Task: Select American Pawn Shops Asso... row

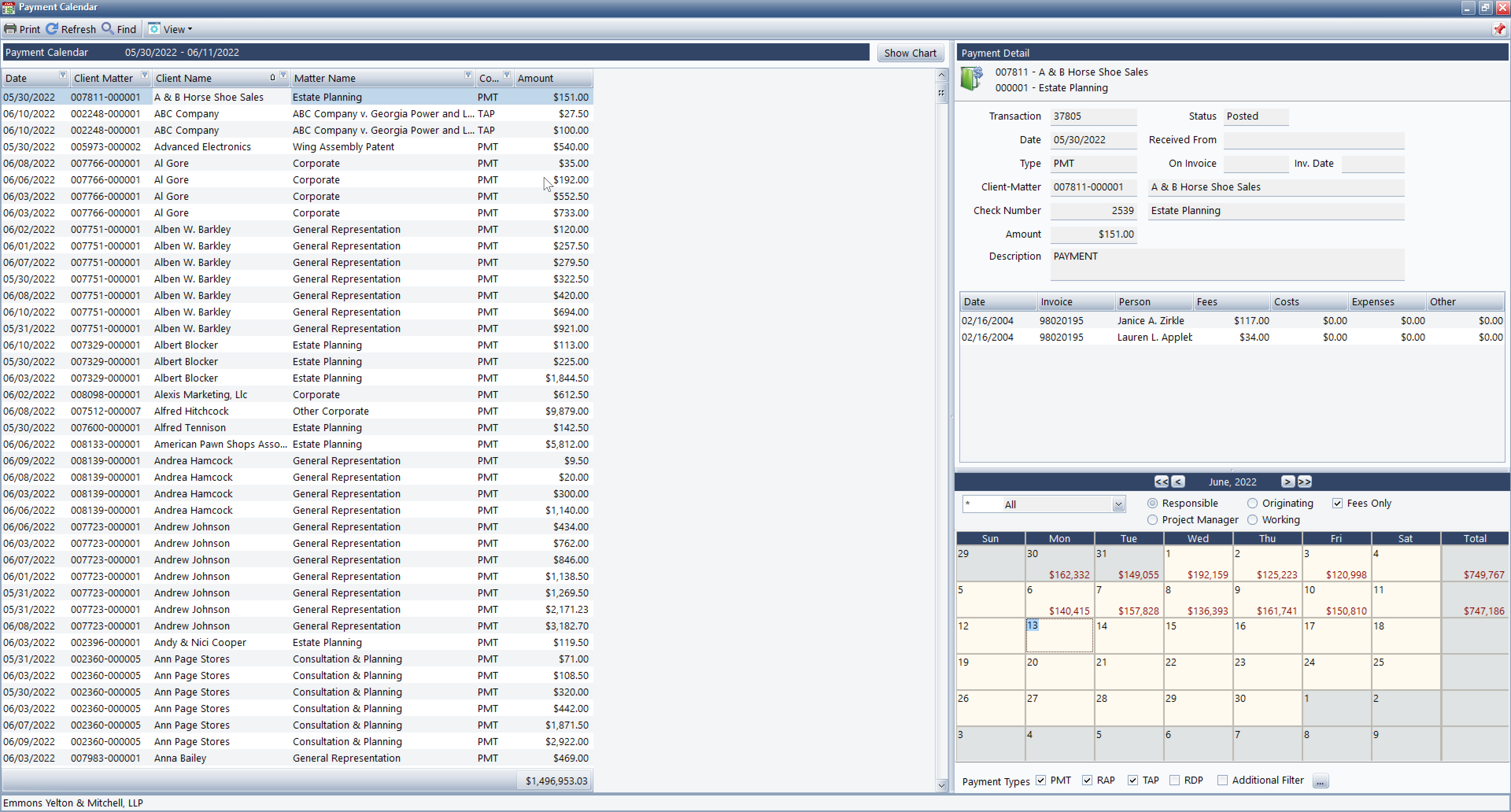Action: 297,445
